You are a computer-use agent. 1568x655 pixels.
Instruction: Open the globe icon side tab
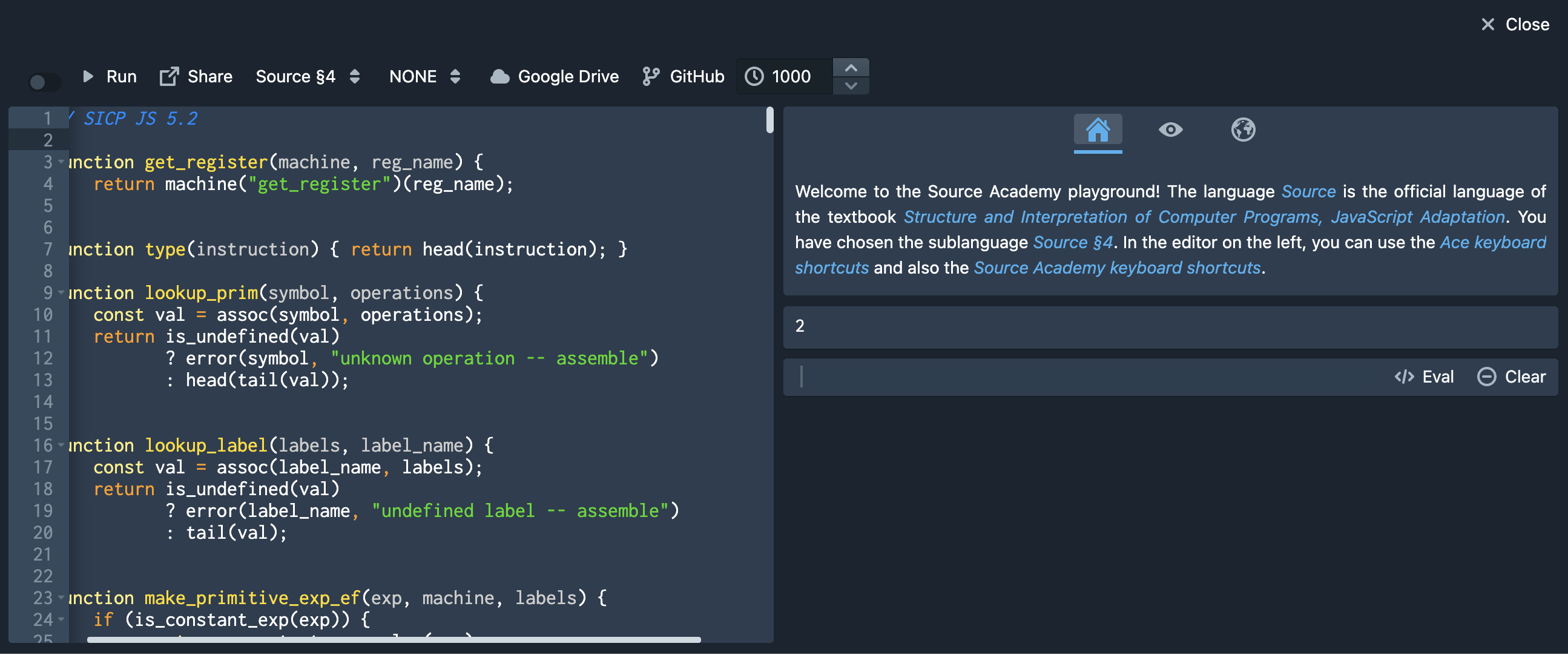(1243, 130)
